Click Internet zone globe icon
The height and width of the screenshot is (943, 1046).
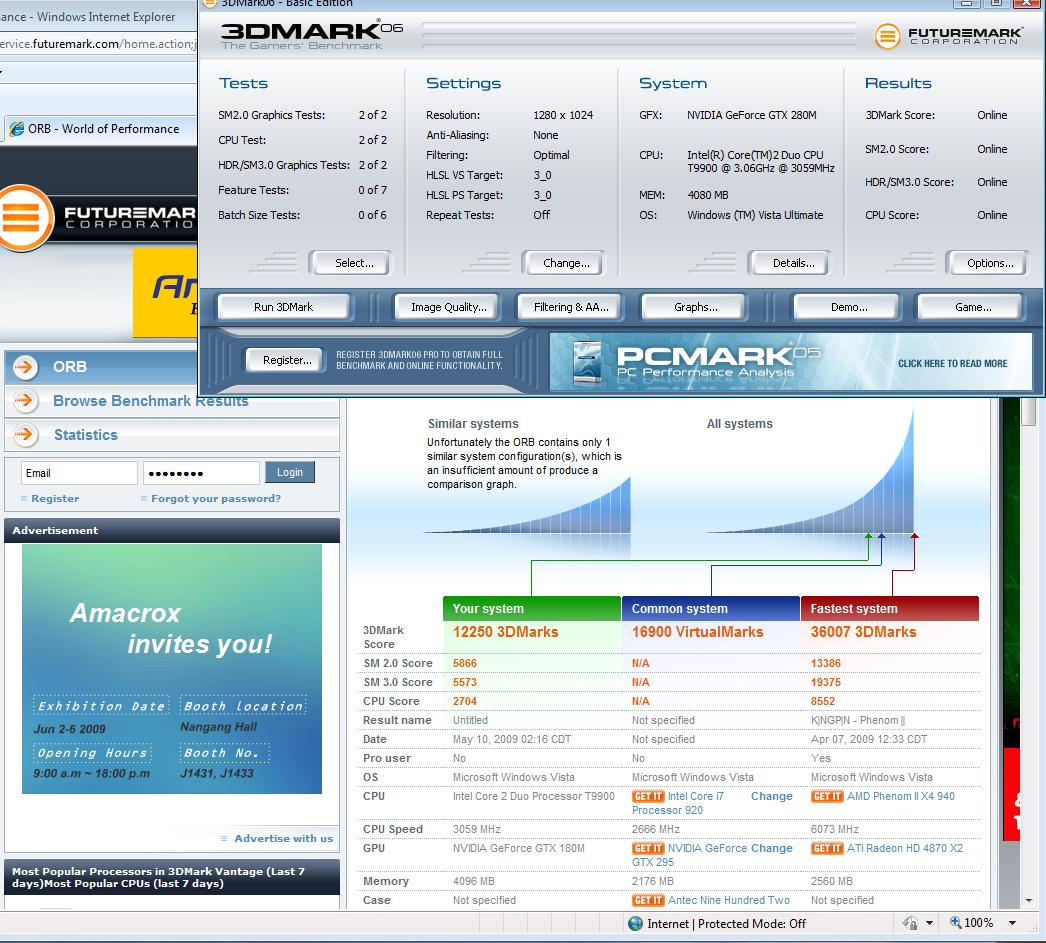(635, 924)
